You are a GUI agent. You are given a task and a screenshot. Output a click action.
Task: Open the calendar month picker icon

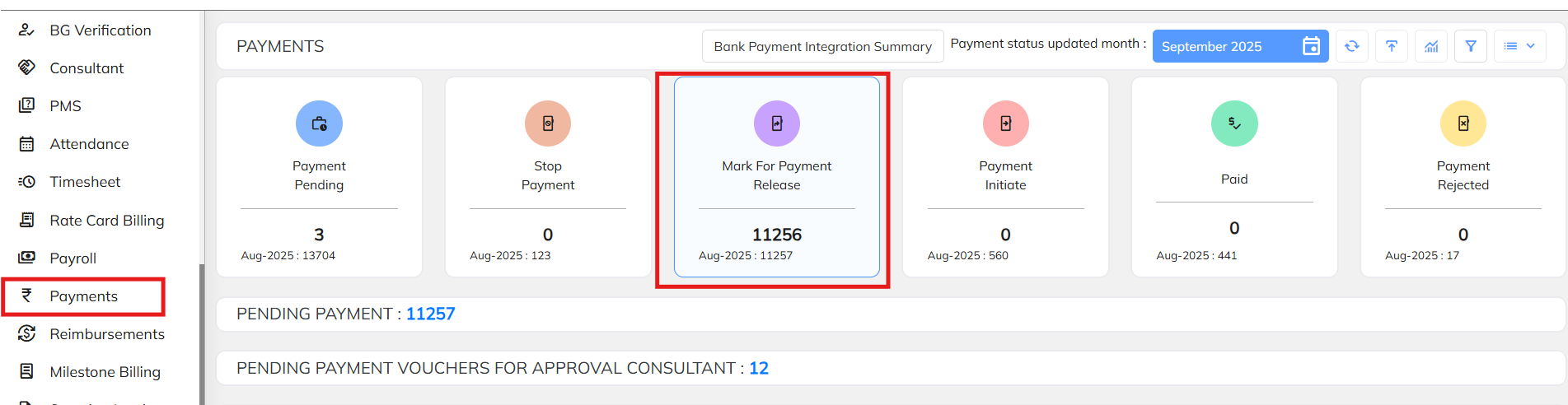[x=1311, y=46]
